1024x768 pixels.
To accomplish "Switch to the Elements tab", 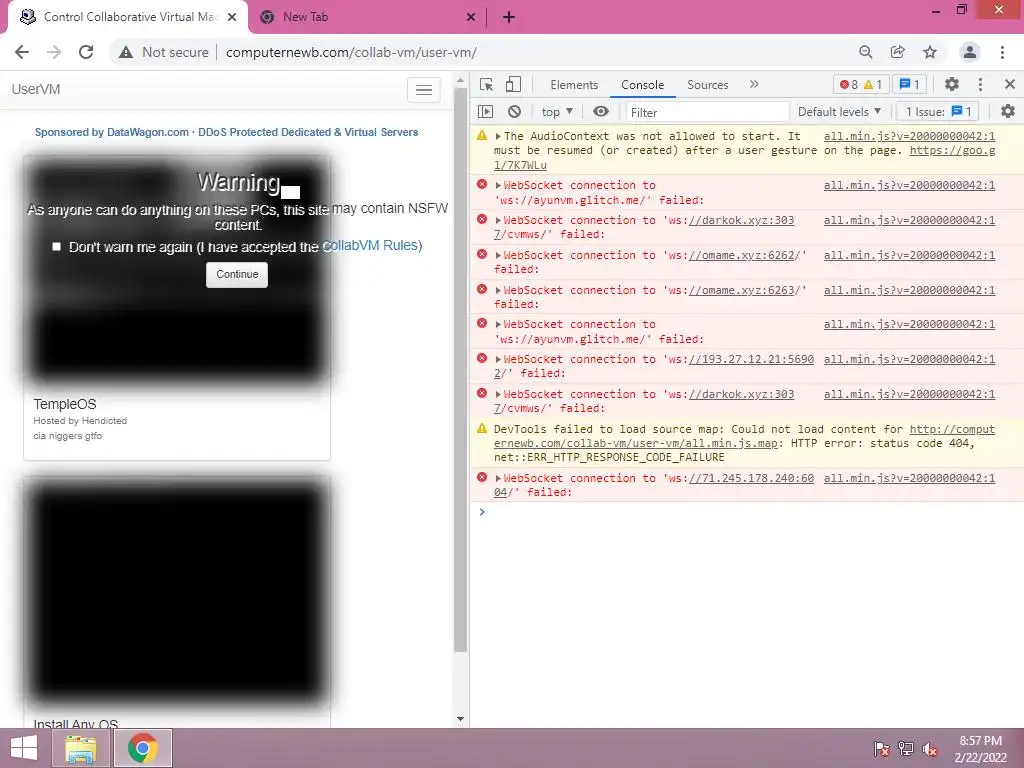I will pyautogui.click(x=574, y=85).
